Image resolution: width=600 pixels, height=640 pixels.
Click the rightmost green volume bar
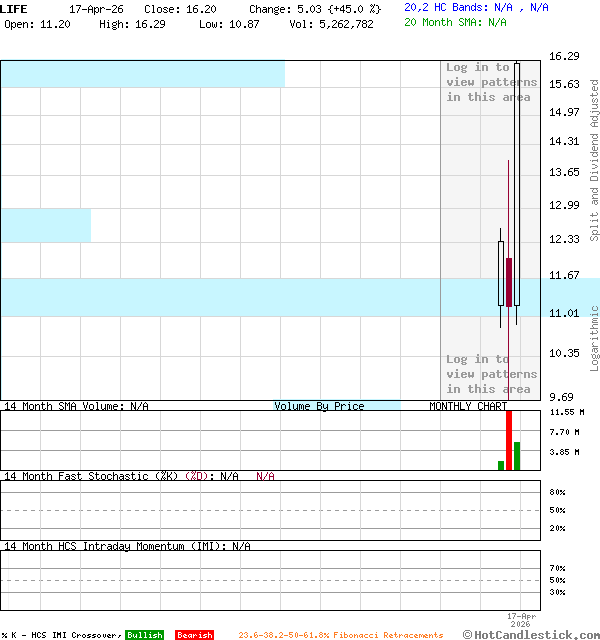click(517, 455)
